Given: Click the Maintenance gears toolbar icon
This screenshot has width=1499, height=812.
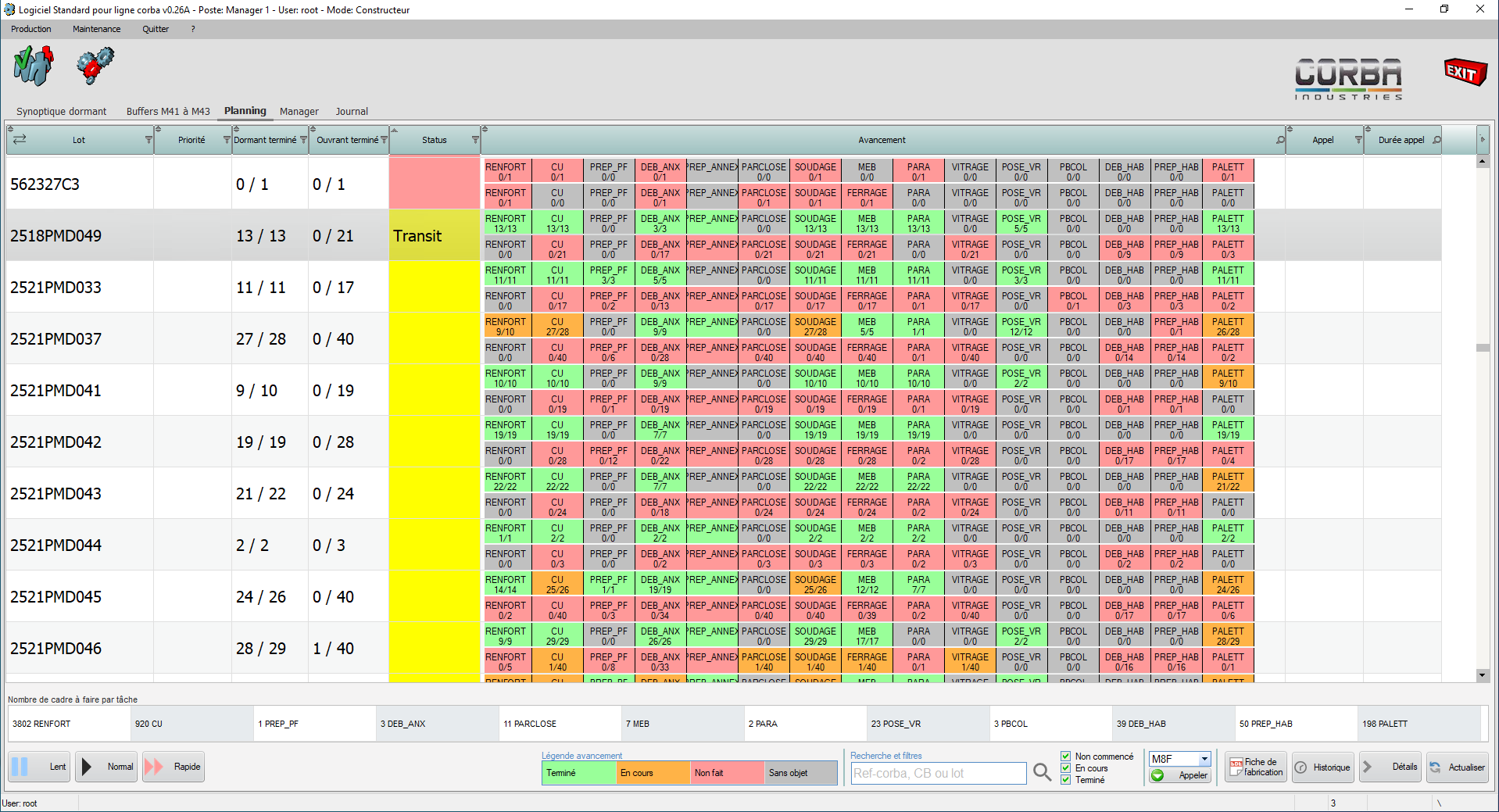Looking at the screenshot, I should 95,66.
